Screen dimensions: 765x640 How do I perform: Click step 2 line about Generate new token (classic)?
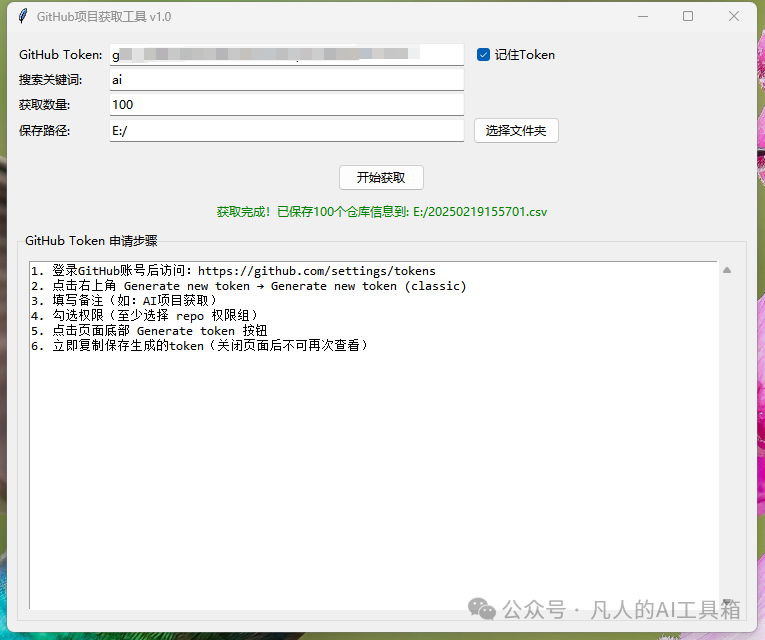point(249,286)
